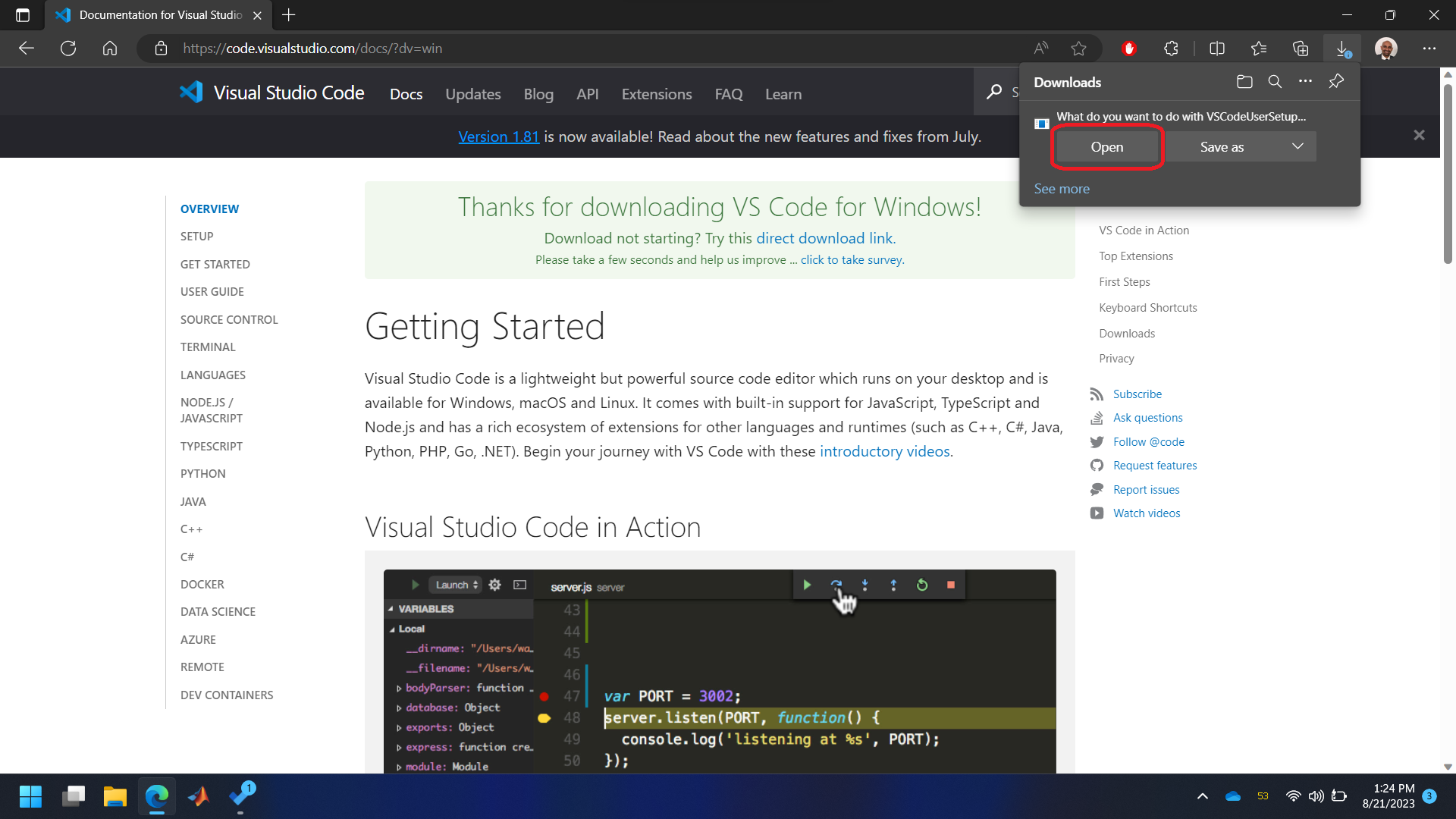1456x819 pixels.
Task: Open downloads folder icon in Downloads panel
Action: pos(1244,82)
